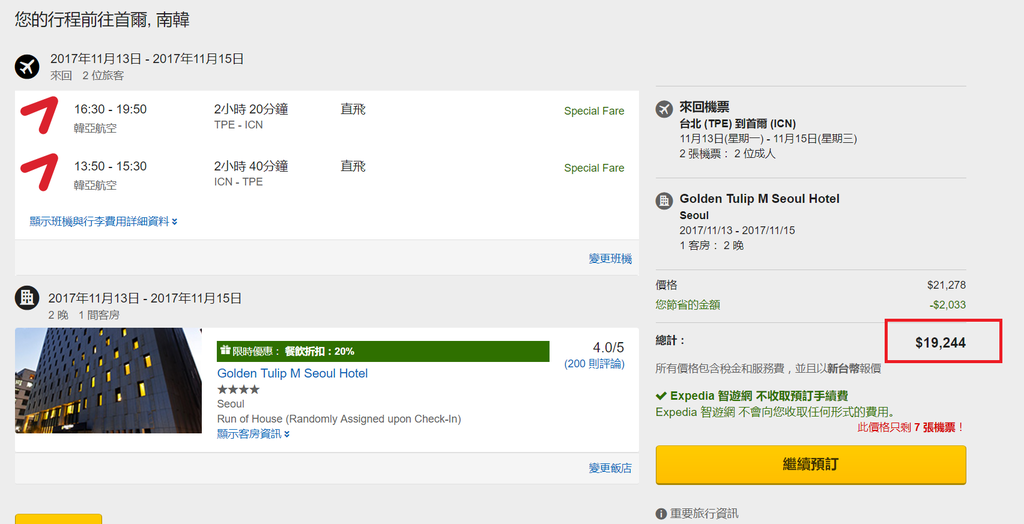This screenshot has width=1024, height=524.
Task: Click the 4.0/5 hotel rating score
Action: (608, 347)
